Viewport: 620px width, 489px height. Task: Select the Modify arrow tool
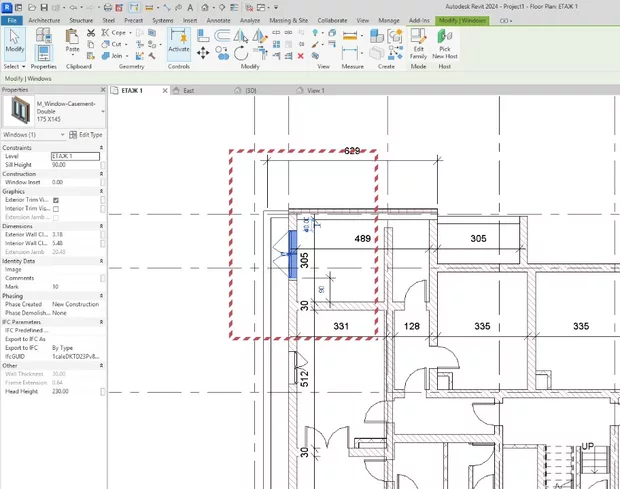click(15, 40)
